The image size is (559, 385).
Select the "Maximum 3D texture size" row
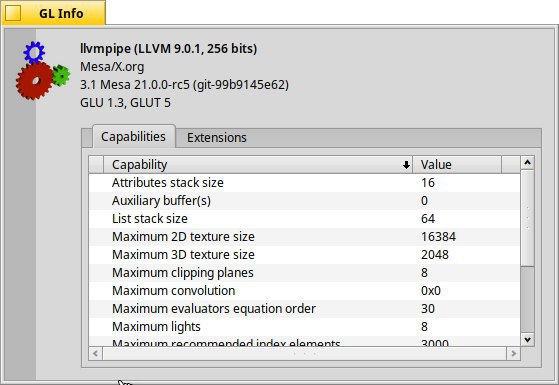pos(304,255)
